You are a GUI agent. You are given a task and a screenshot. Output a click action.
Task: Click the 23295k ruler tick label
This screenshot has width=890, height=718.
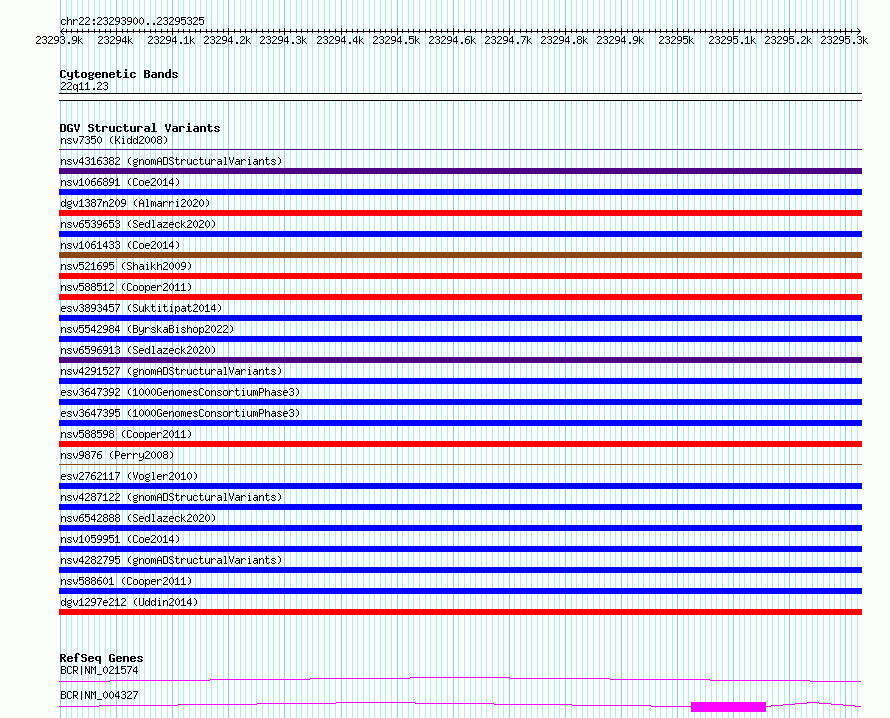point(676,40)
